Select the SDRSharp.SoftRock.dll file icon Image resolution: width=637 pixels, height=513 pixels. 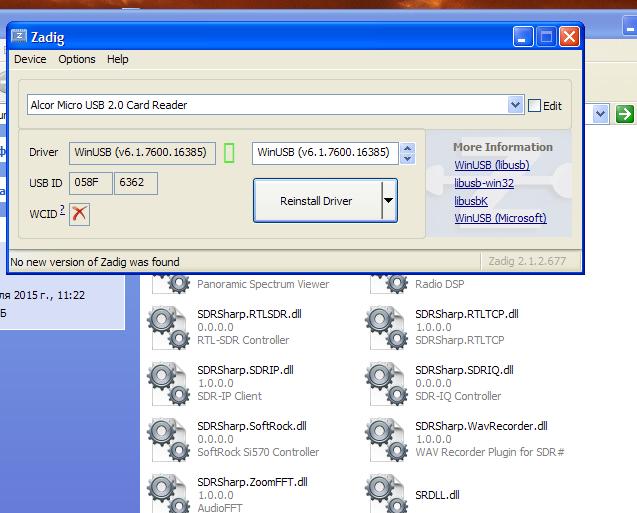(x=169, y=440)
